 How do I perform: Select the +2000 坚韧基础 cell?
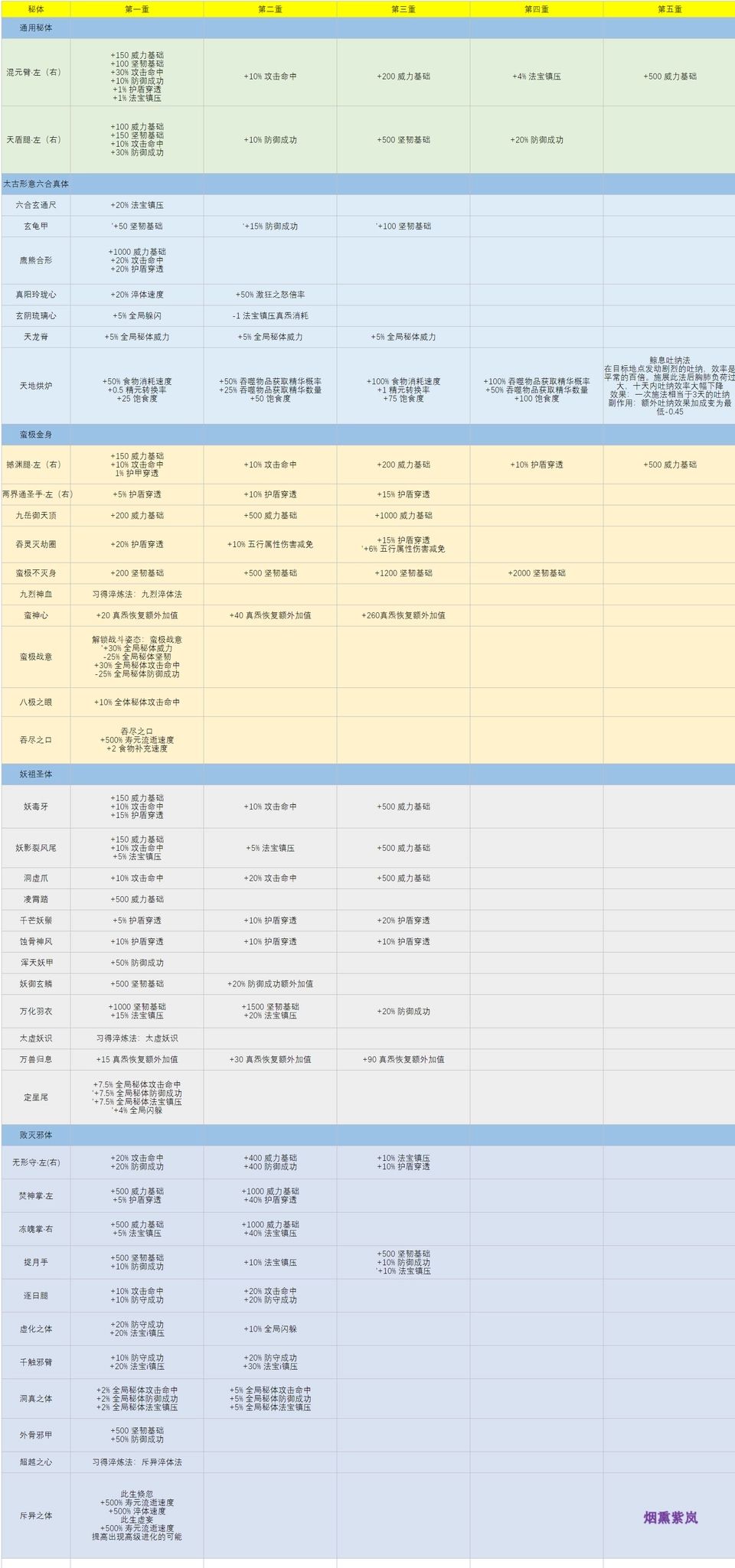[x=537, y=573]
